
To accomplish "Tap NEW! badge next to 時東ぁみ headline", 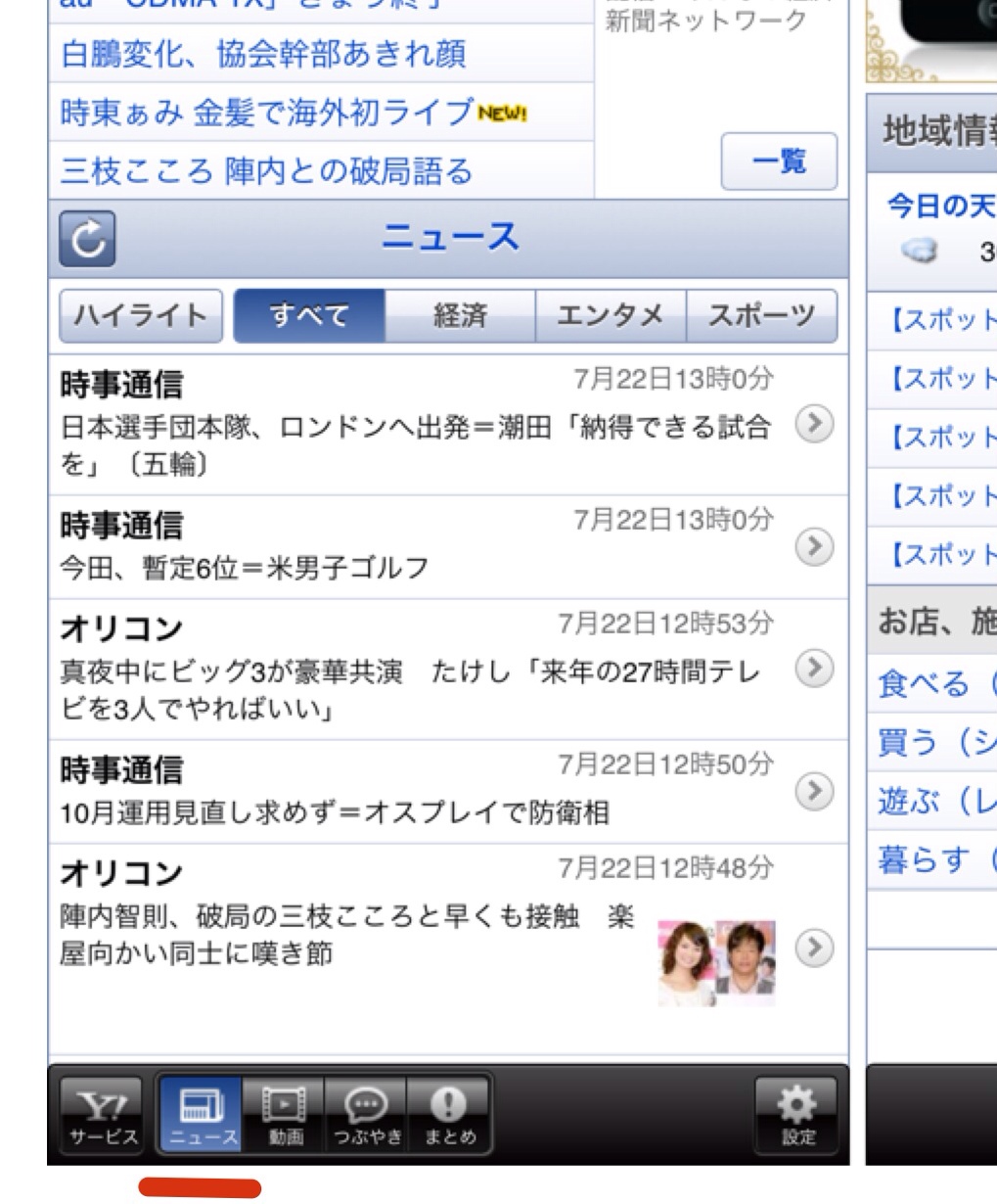I will [x=503, y=114].
